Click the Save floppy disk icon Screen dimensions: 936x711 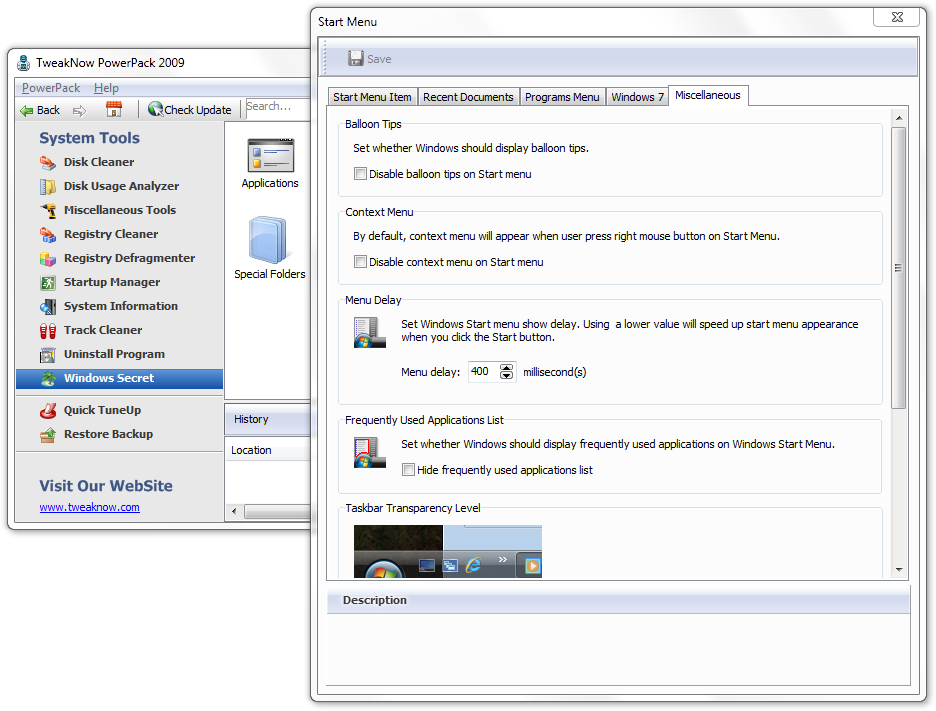point(356,59)
